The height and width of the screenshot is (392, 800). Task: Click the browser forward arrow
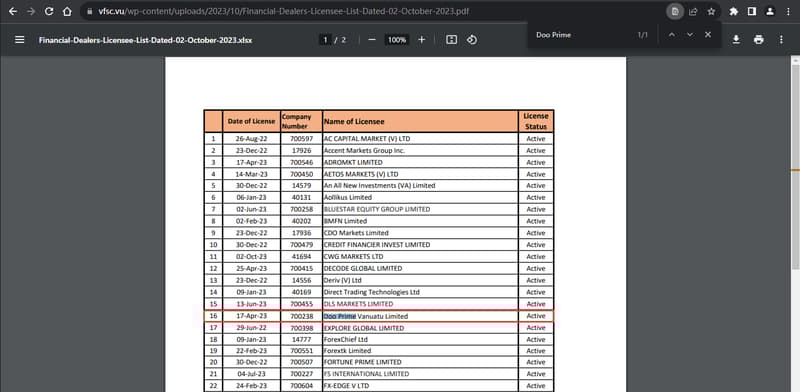point(31,11)
